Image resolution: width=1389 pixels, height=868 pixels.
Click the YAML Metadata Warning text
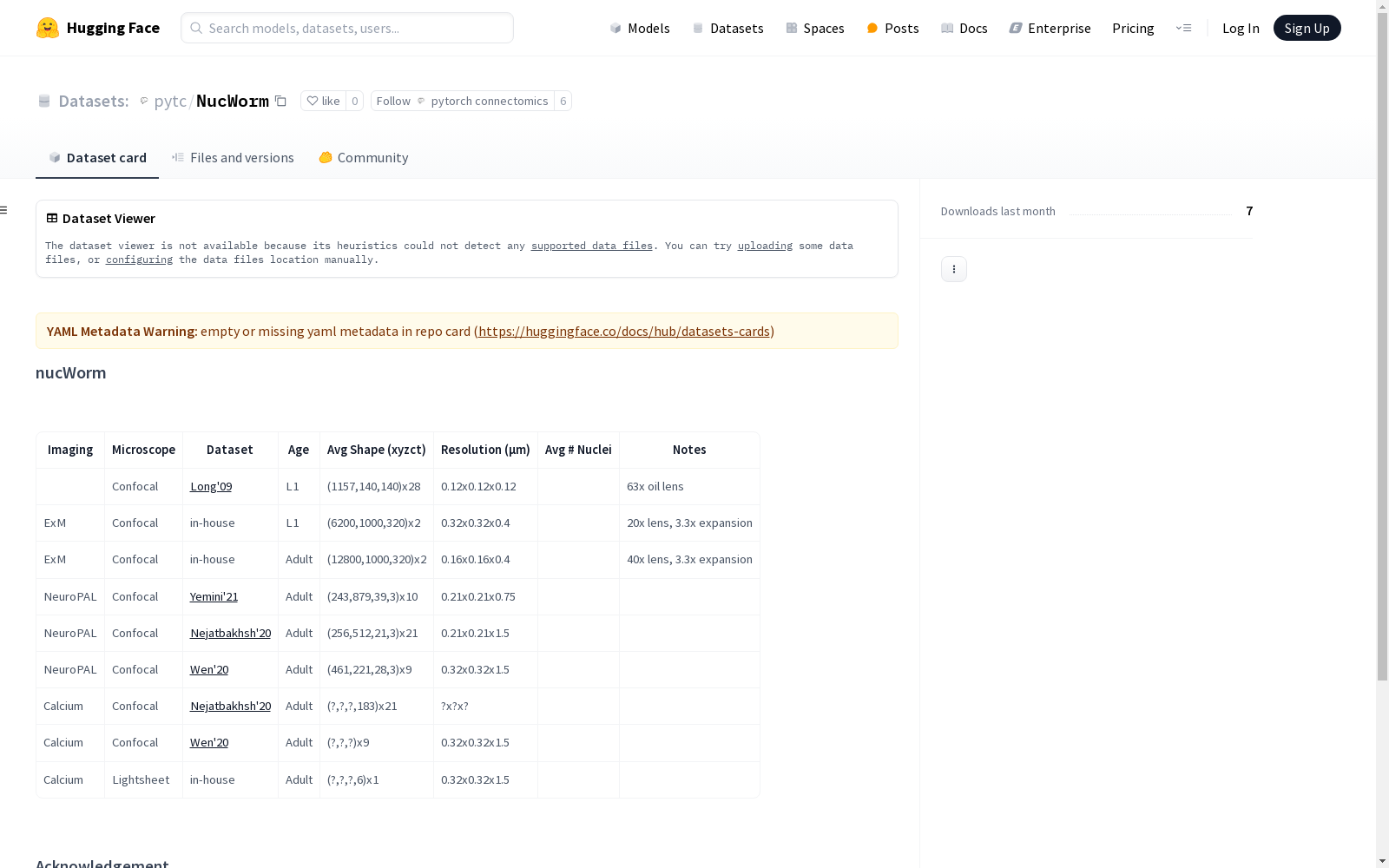121,331
